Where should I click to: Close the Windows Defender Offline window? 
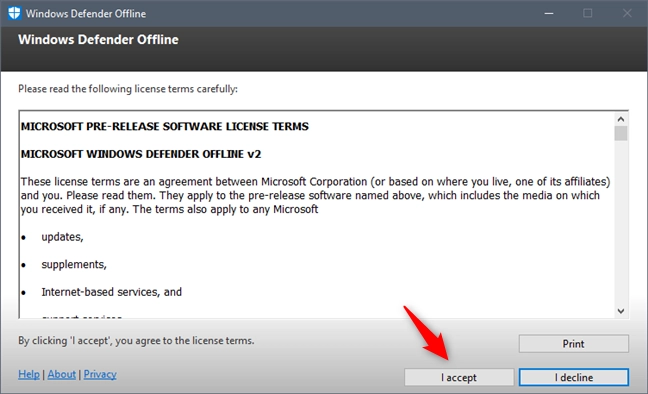(x=627, y=13)
